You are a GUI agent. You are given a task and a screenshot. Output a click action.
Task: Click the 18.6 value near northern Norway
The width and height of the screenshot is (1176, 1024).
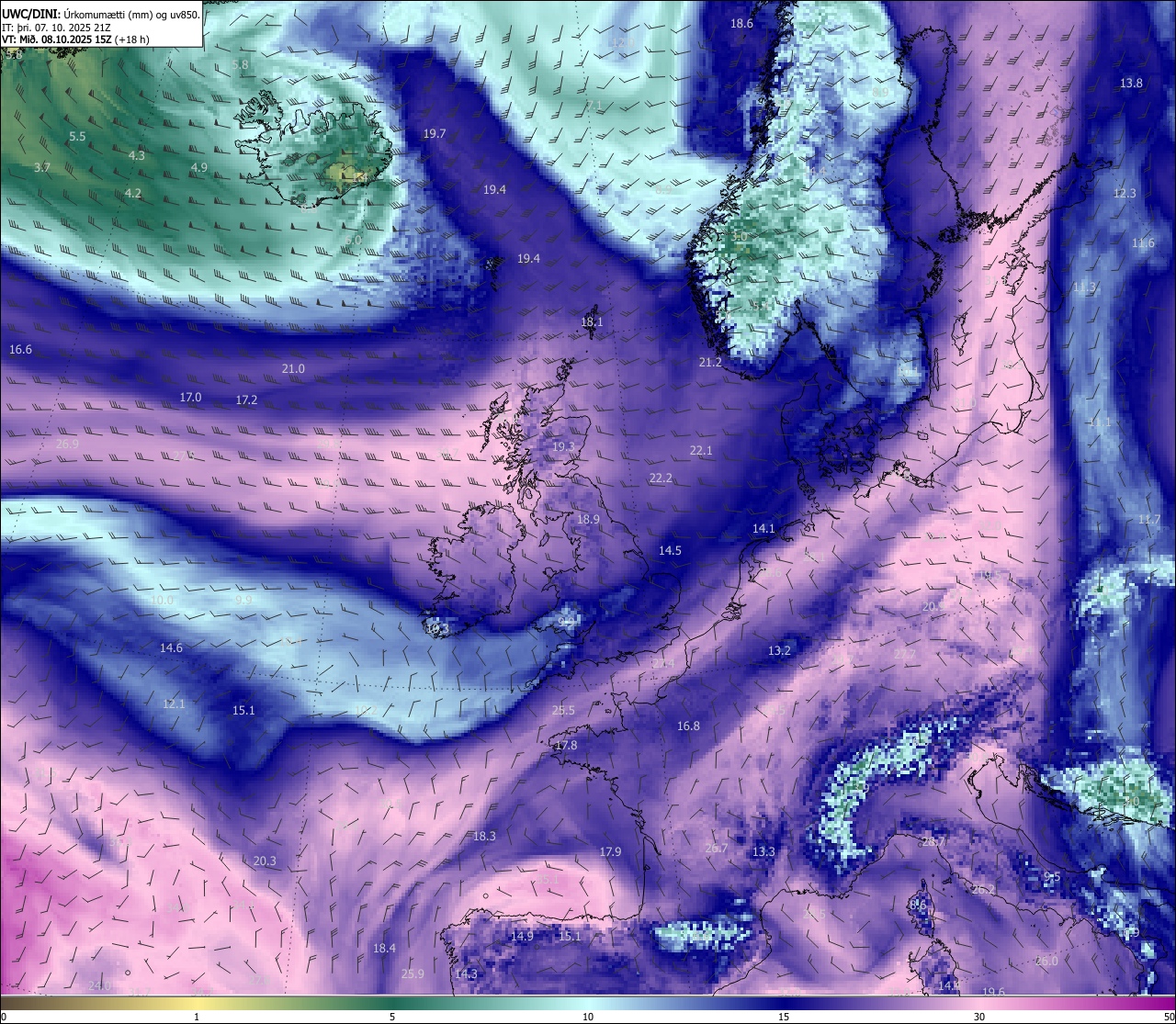[741, 24]
